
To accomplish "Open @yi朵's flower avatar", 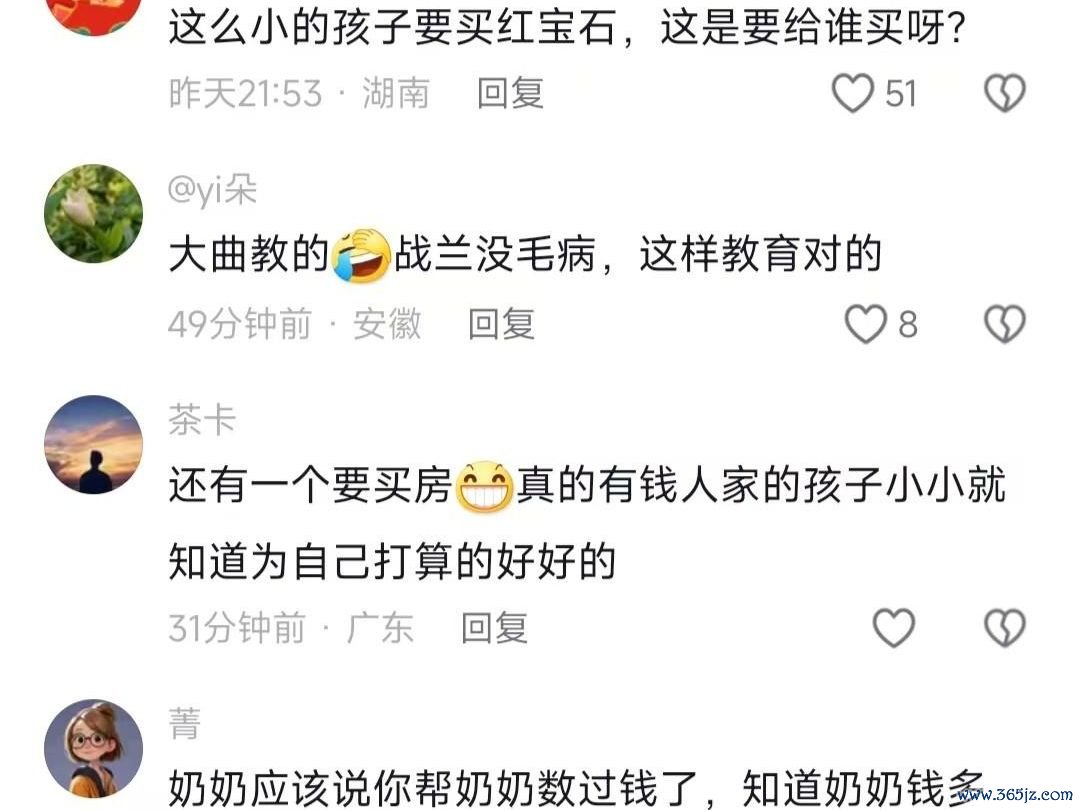I will point(94,213).
